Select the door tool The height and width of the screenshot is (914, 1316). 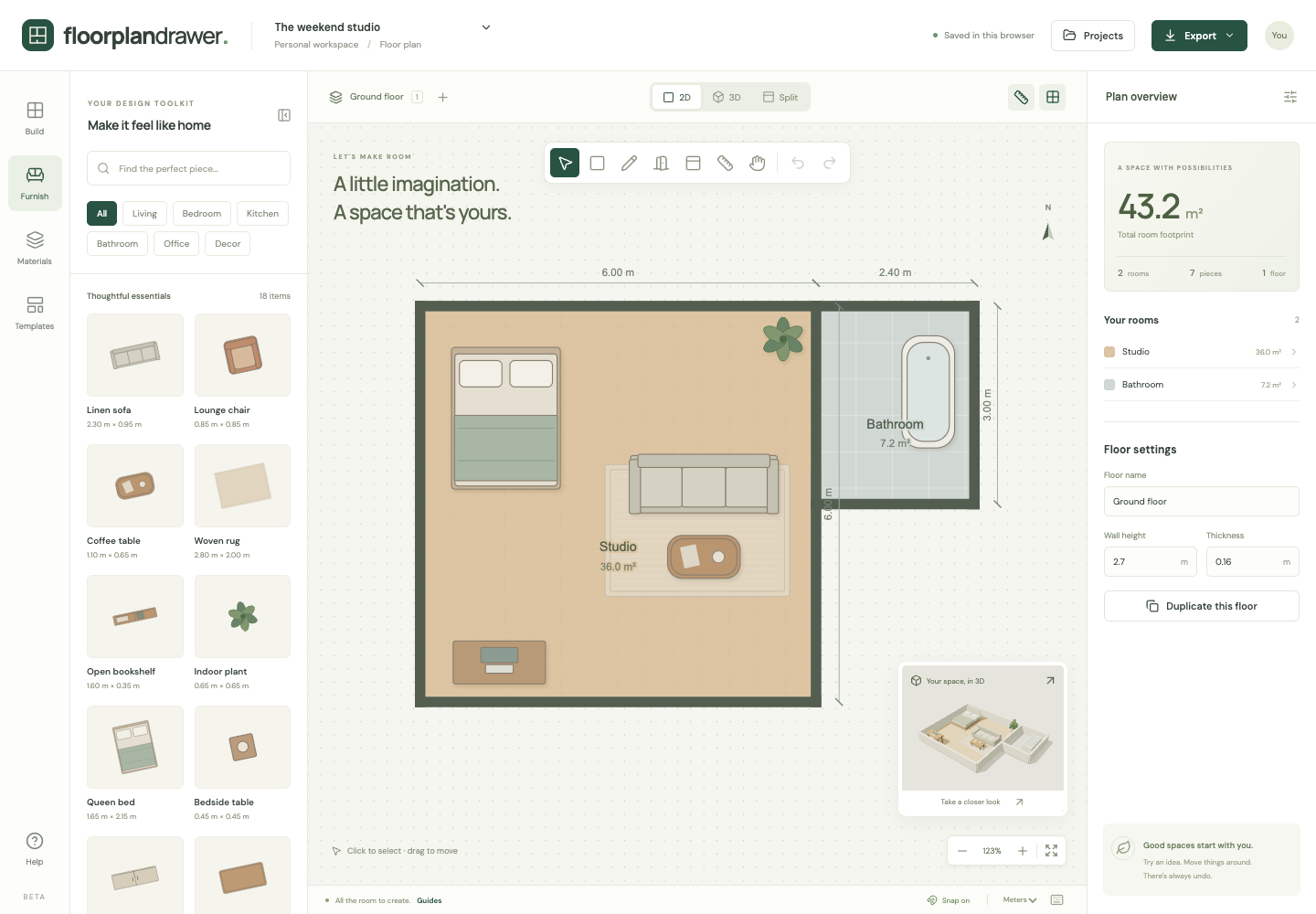tap(661, 163)
